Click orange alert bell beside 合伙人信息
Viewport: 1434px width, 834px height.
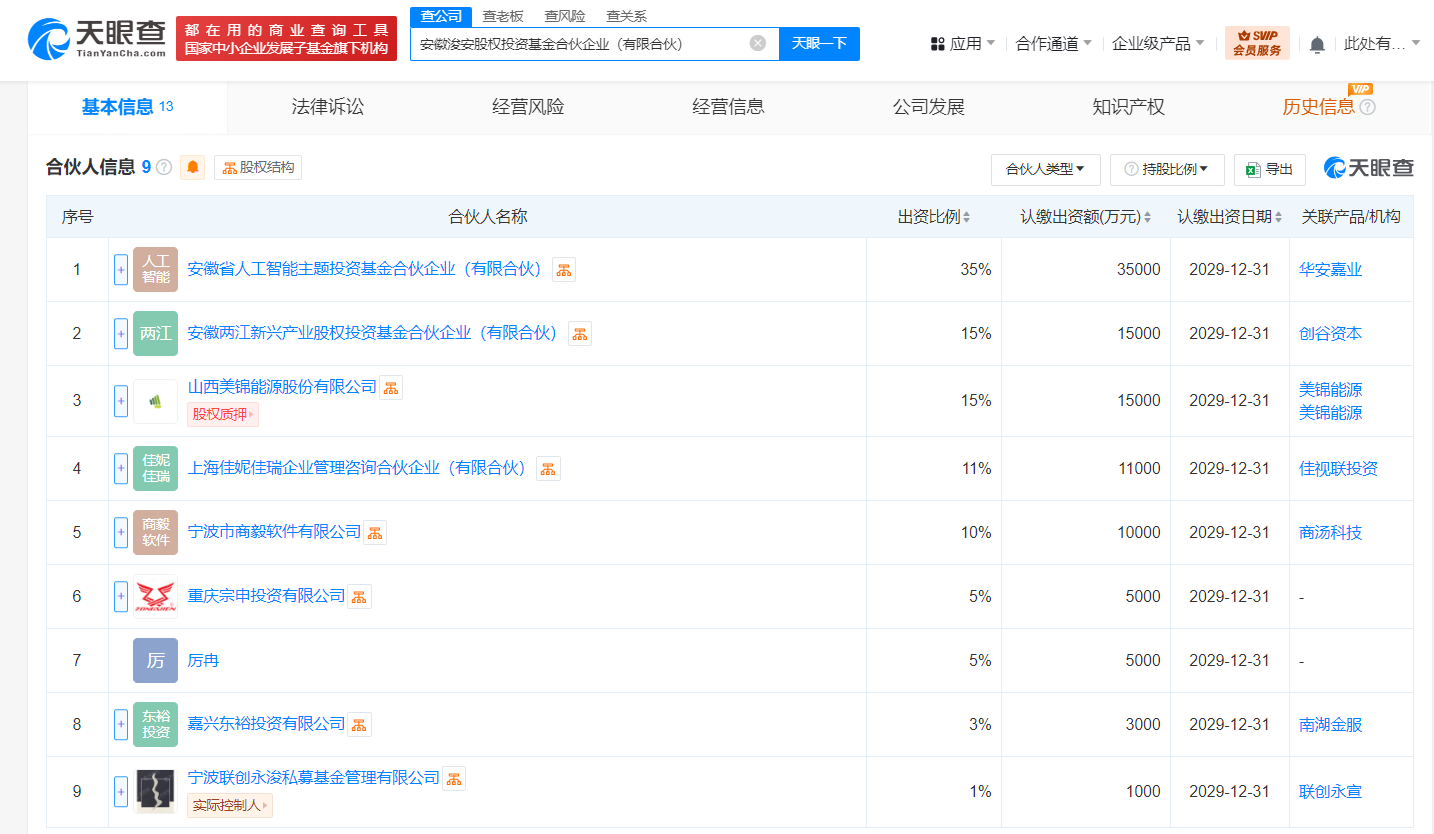click(192, 168)
